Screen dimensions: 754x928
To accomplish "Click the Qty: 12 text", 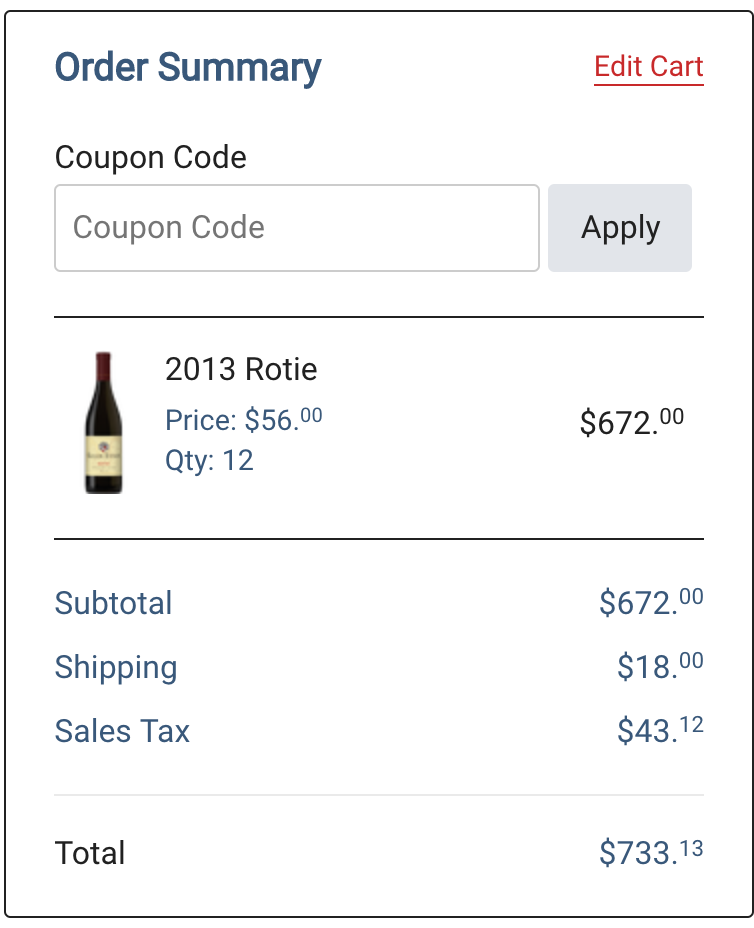I will click(x=209, y=460).
